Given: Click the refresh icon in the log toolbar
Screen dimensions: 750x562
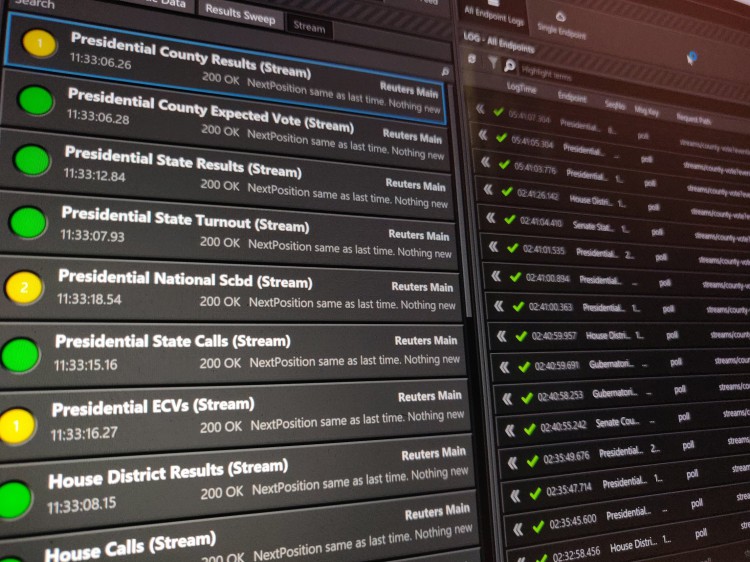Looking at the screenshot, I should coord(472,59).
